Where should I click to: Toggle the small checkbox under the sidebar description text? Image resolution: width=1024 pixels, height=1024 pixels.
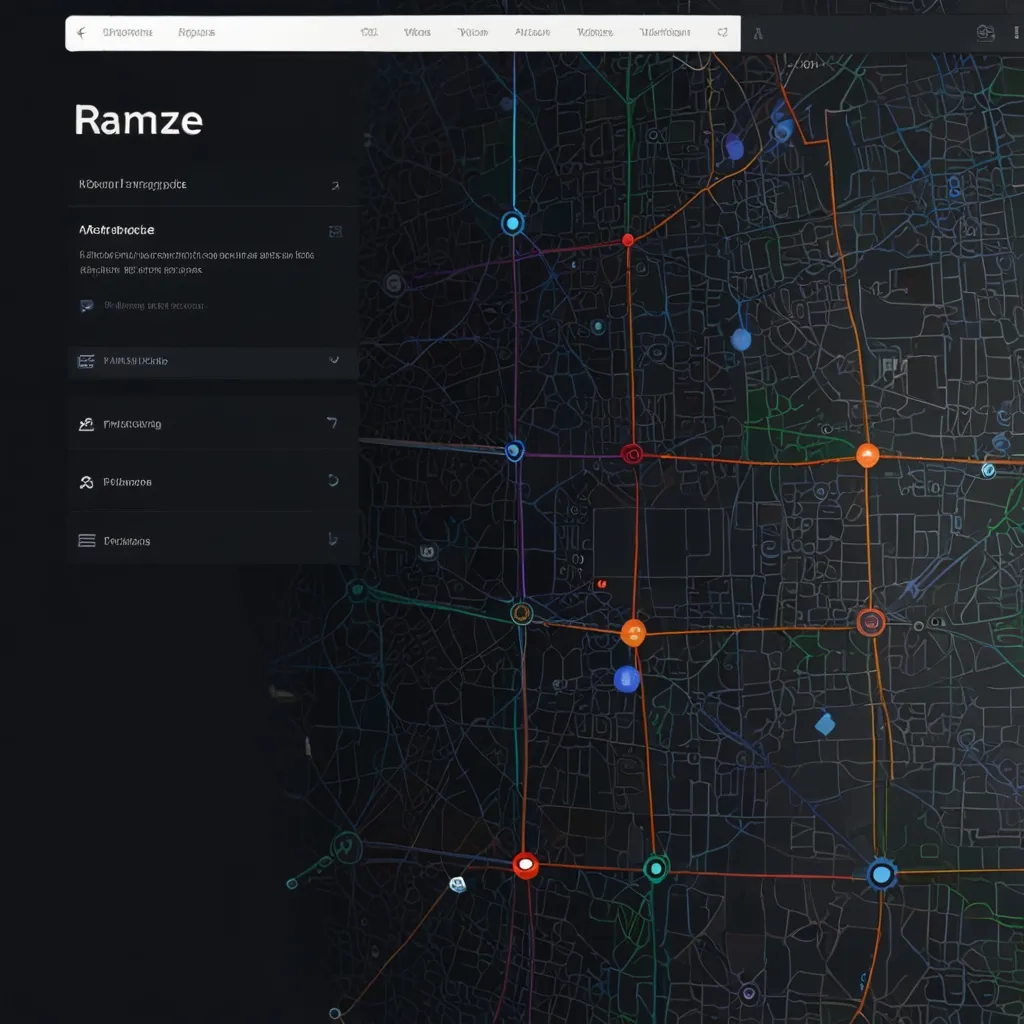point(86,306)
